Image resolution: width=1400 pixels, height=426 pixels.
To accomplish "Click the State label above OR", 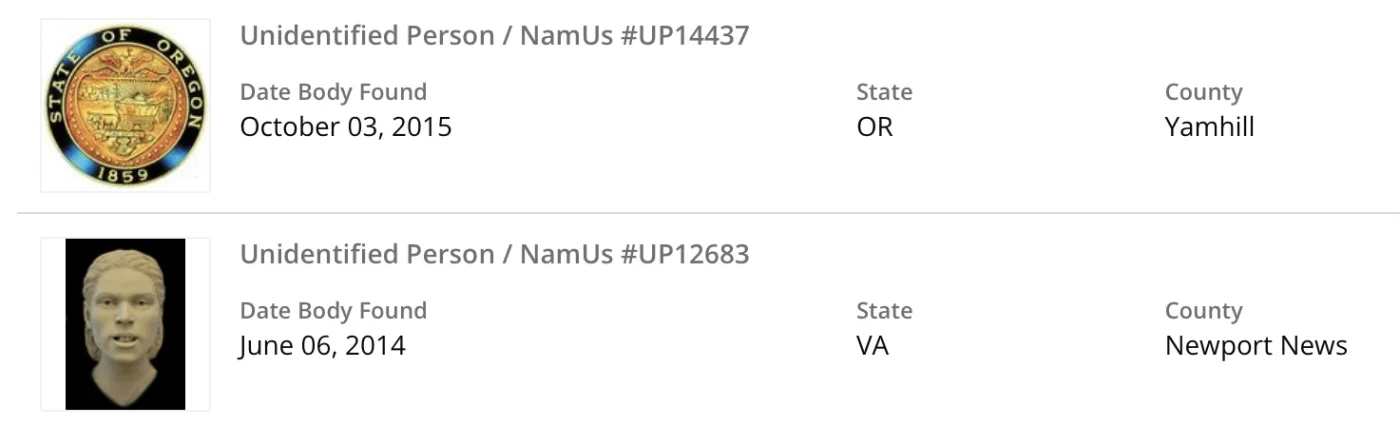I will click(884, 92).
